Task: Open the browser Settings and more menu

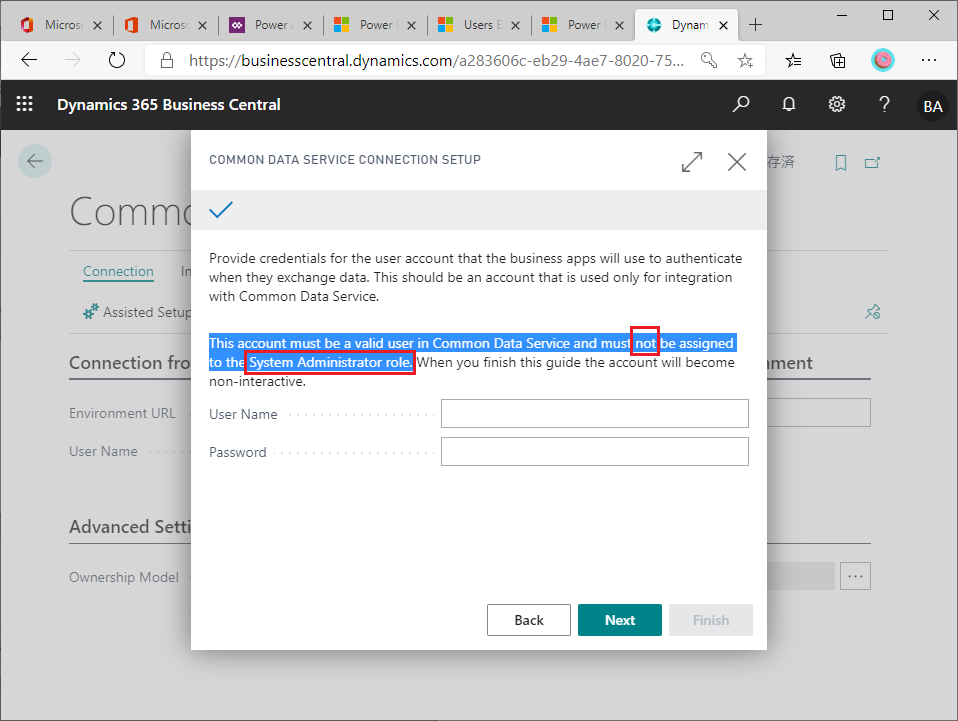Action: point(929,60)
